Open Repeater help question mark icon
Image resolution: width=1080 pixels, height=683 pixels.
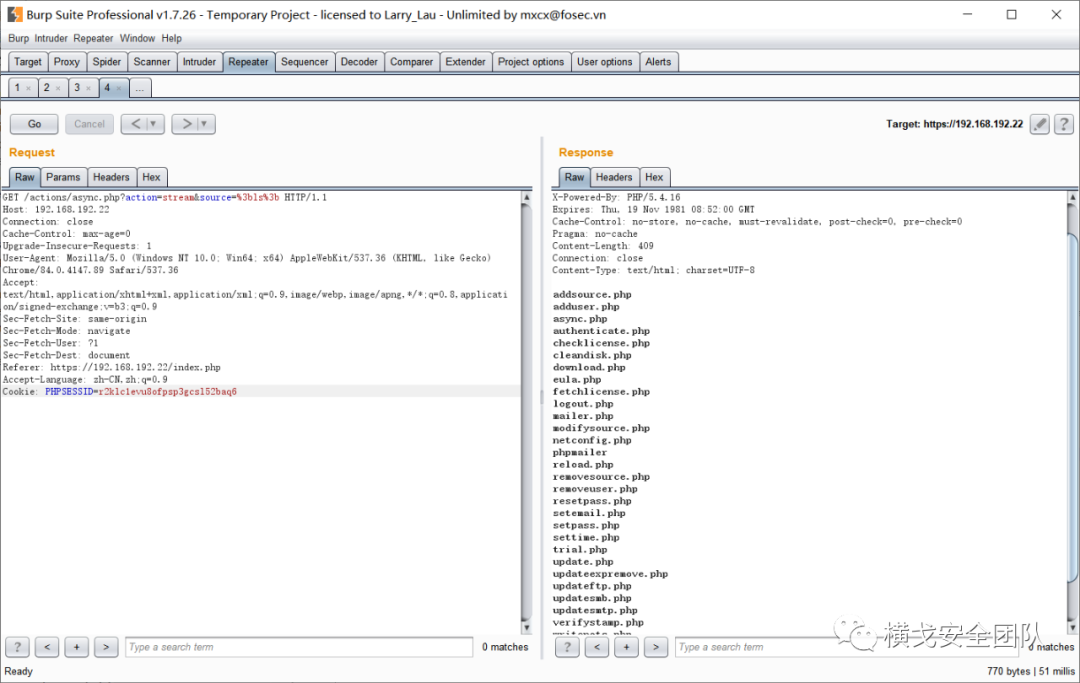[1063, 124]
